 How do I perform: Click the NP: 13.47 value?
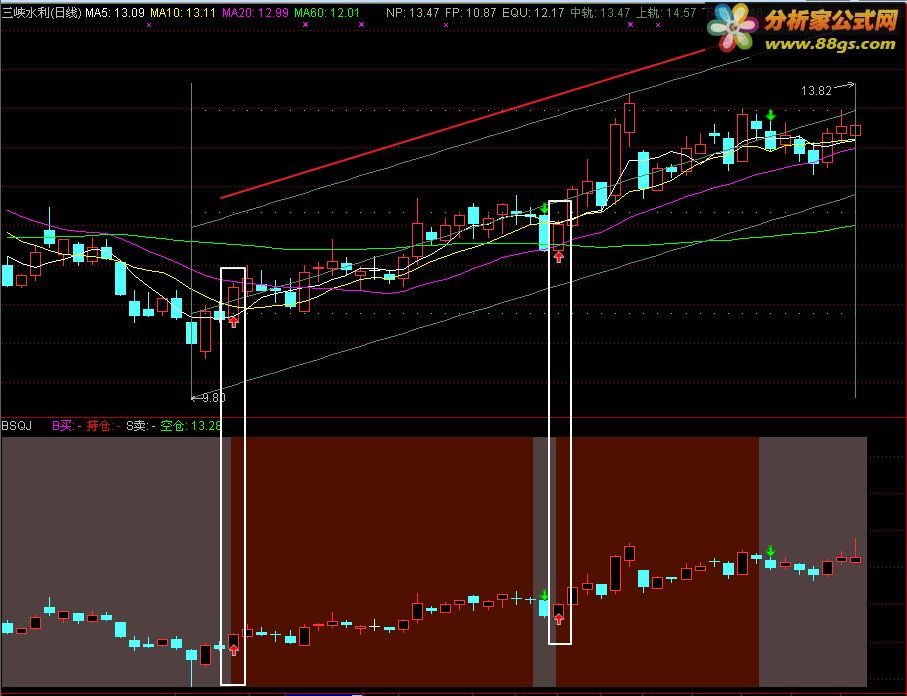click(x=412, y=12)
